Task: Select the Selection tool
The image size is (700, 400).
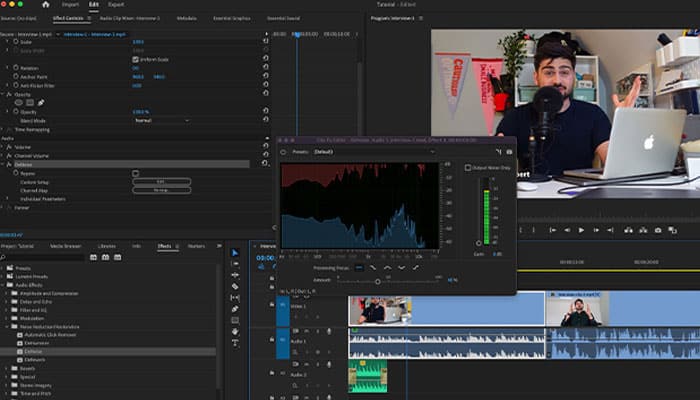Action: click(x=235, y=253)
